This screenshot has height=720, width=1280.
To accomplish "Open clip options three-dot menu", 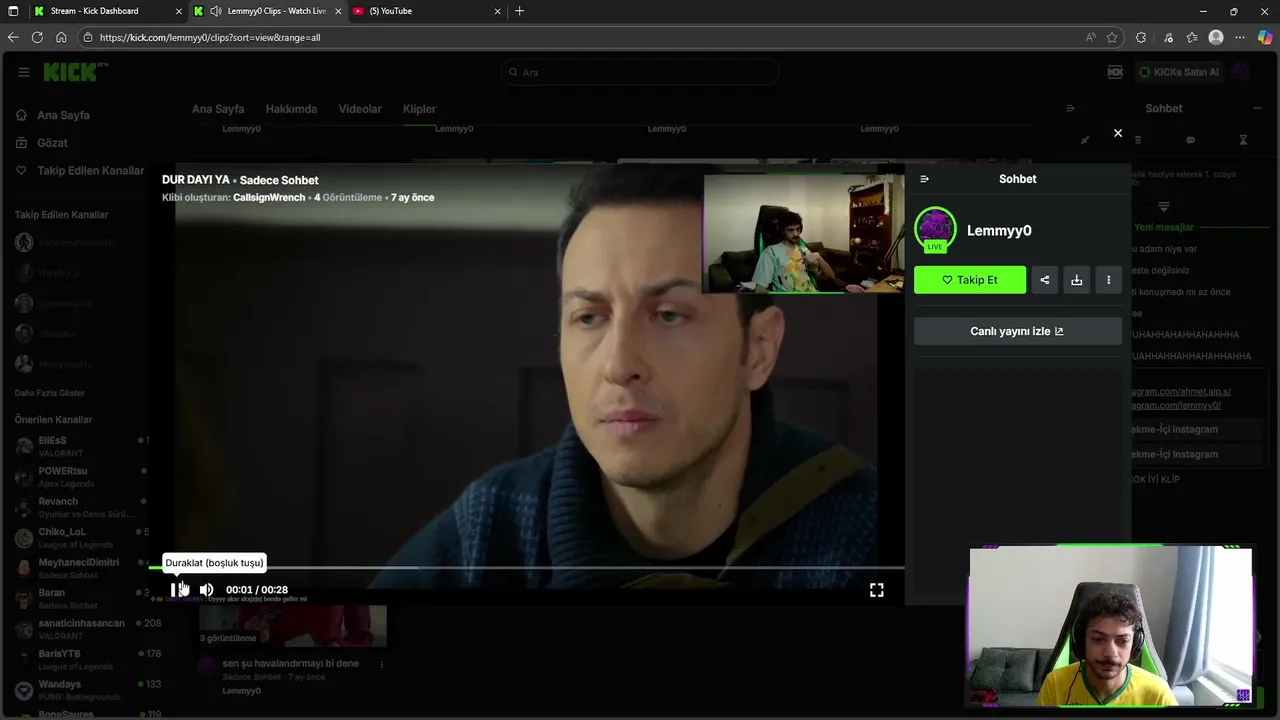I will coord(1108,280).
